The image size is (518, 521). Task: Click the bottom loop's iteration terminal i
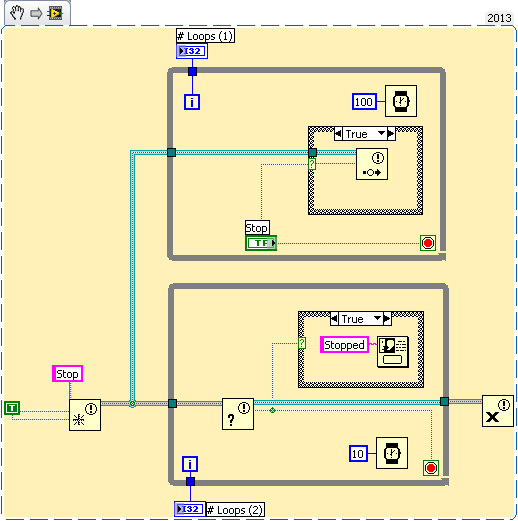coord(190,464)
